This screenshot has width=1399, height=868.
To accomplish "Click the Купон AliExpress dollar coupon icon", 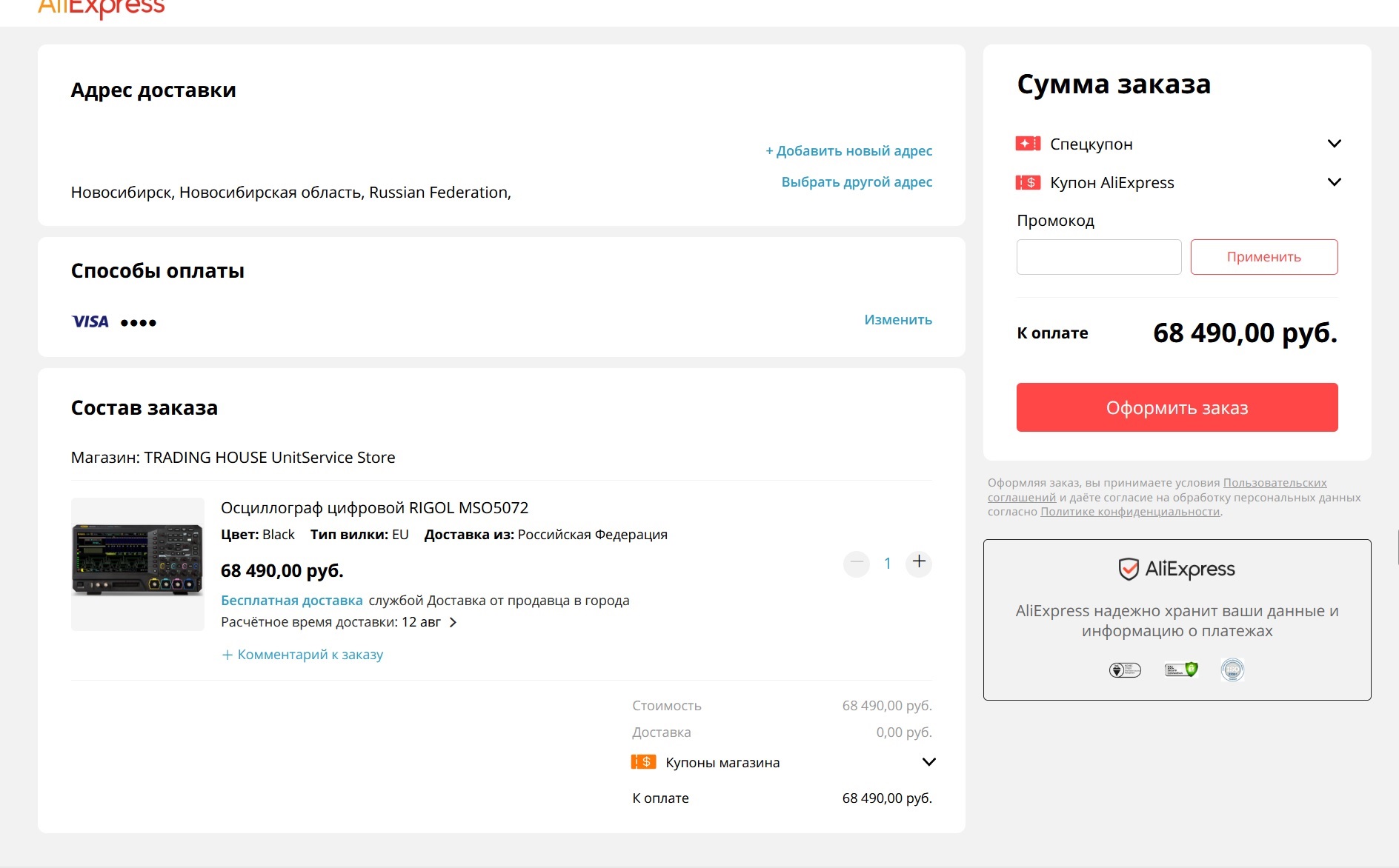I will click(1028, 182).
